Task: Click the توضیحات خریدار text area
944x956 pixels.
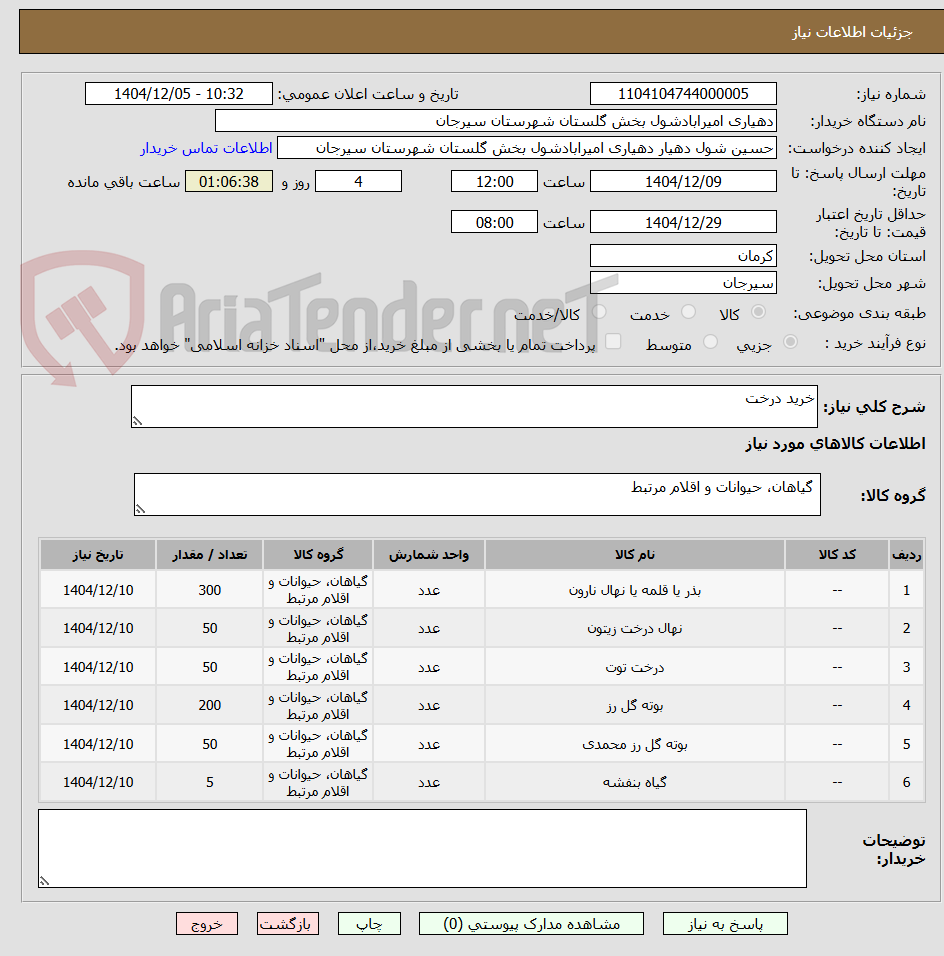Action: pos(422,849)
